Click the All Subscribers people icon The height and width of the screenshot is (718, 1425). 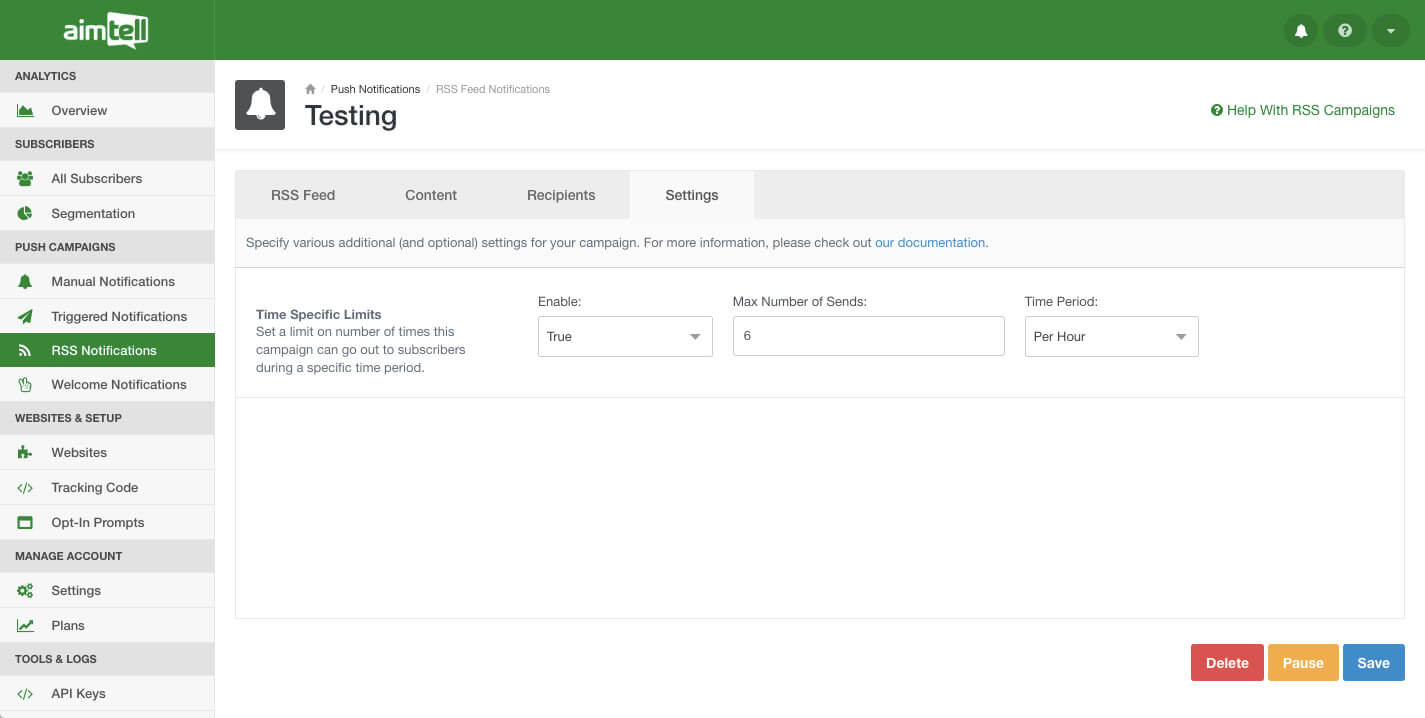[x=25, y=179]
